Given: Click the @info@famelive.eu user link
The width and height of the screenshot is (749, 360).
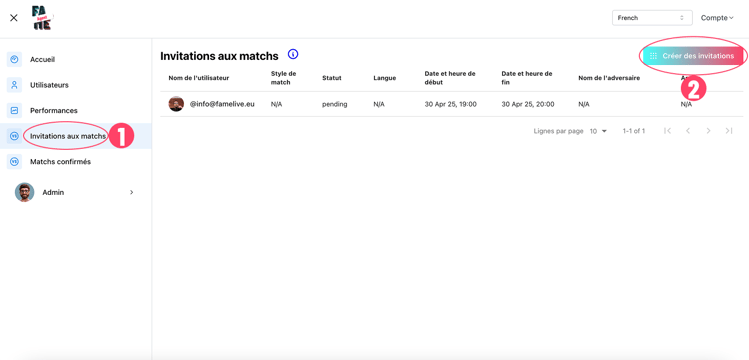Looking at the screenshot, I should pyautogui.click(x=222, y=104).
